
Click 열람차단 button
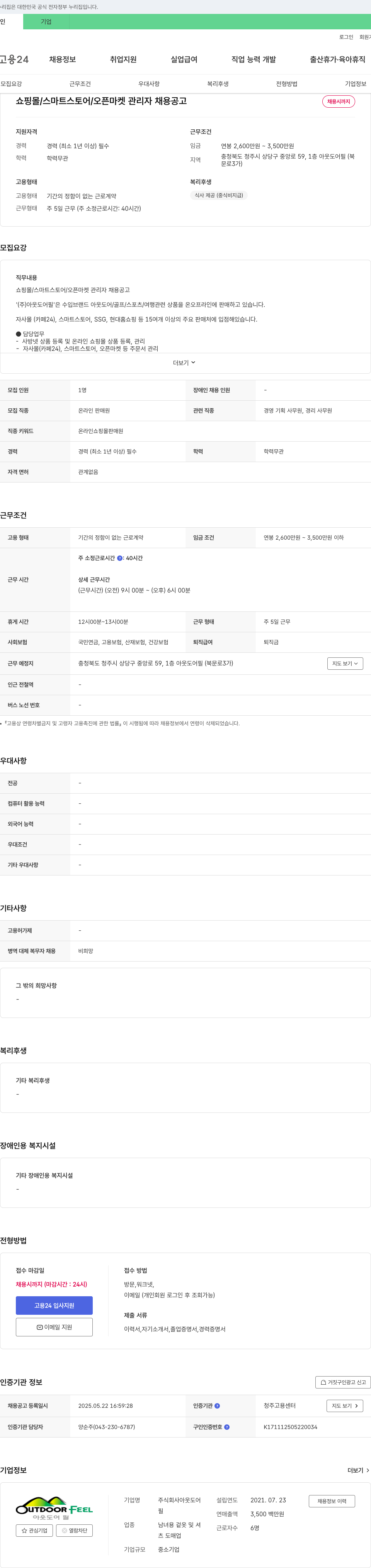click(x=74, y=1531)
